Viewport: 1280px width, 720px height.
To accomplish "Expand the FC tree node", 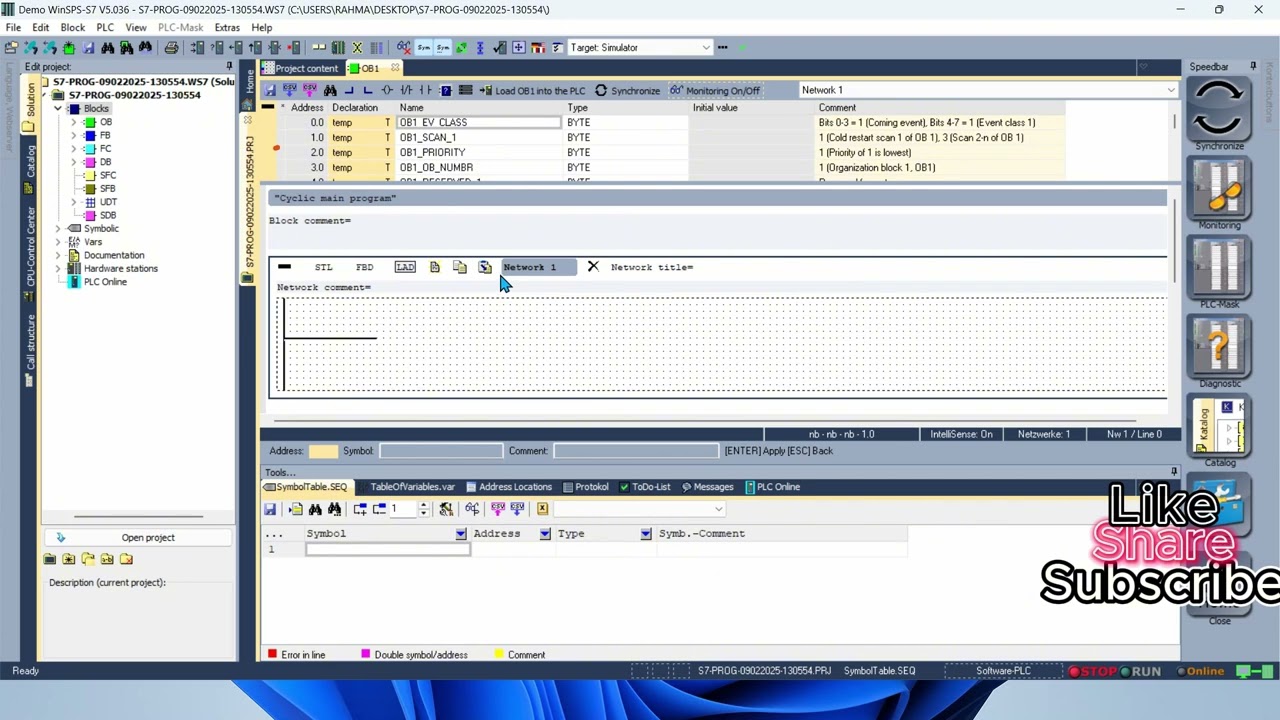I will point(73,149).
